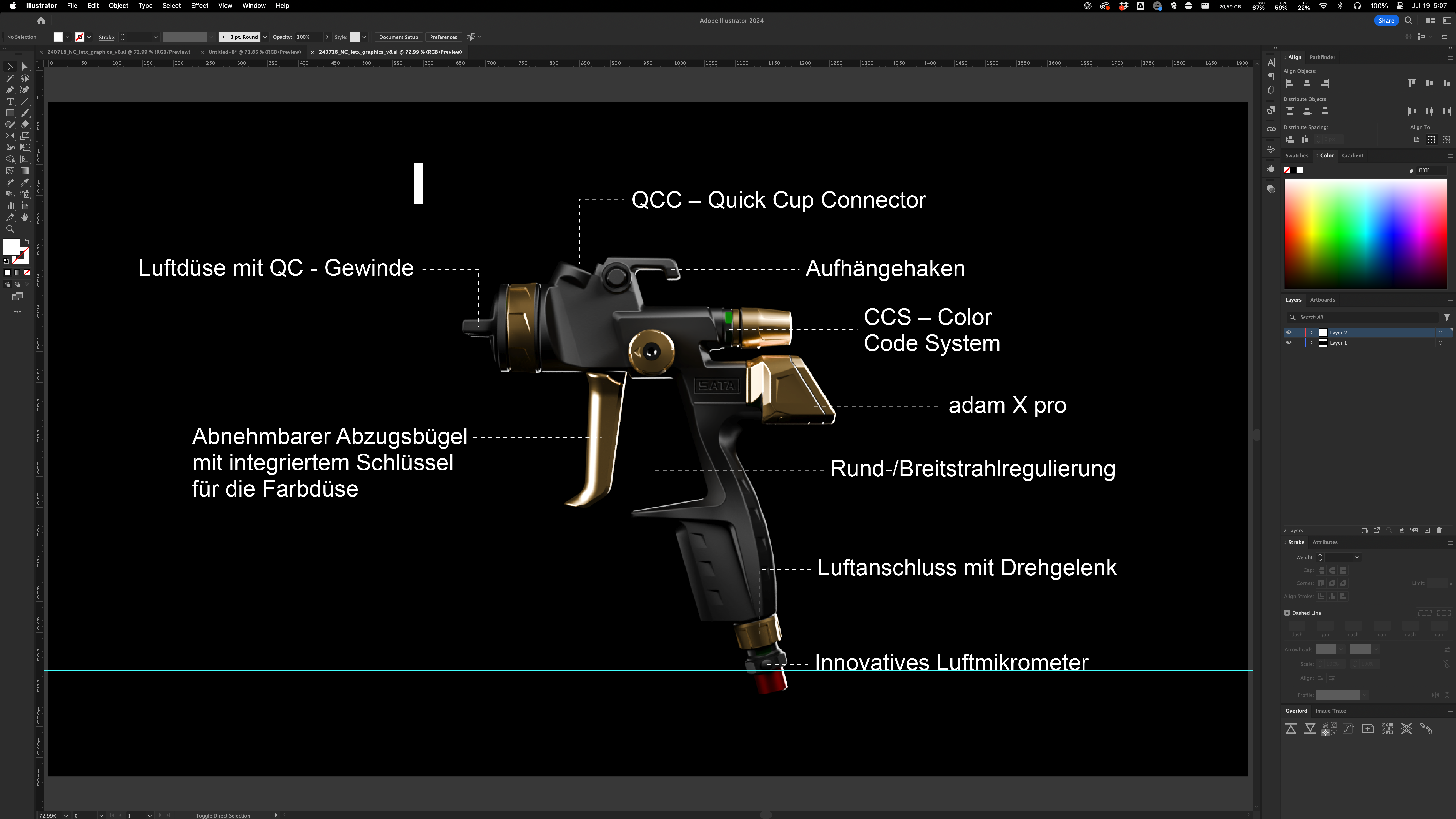The width and height of the screenshot is (1456, 819).
Task: Open the Window menu
Action: (x=254, y=6)
